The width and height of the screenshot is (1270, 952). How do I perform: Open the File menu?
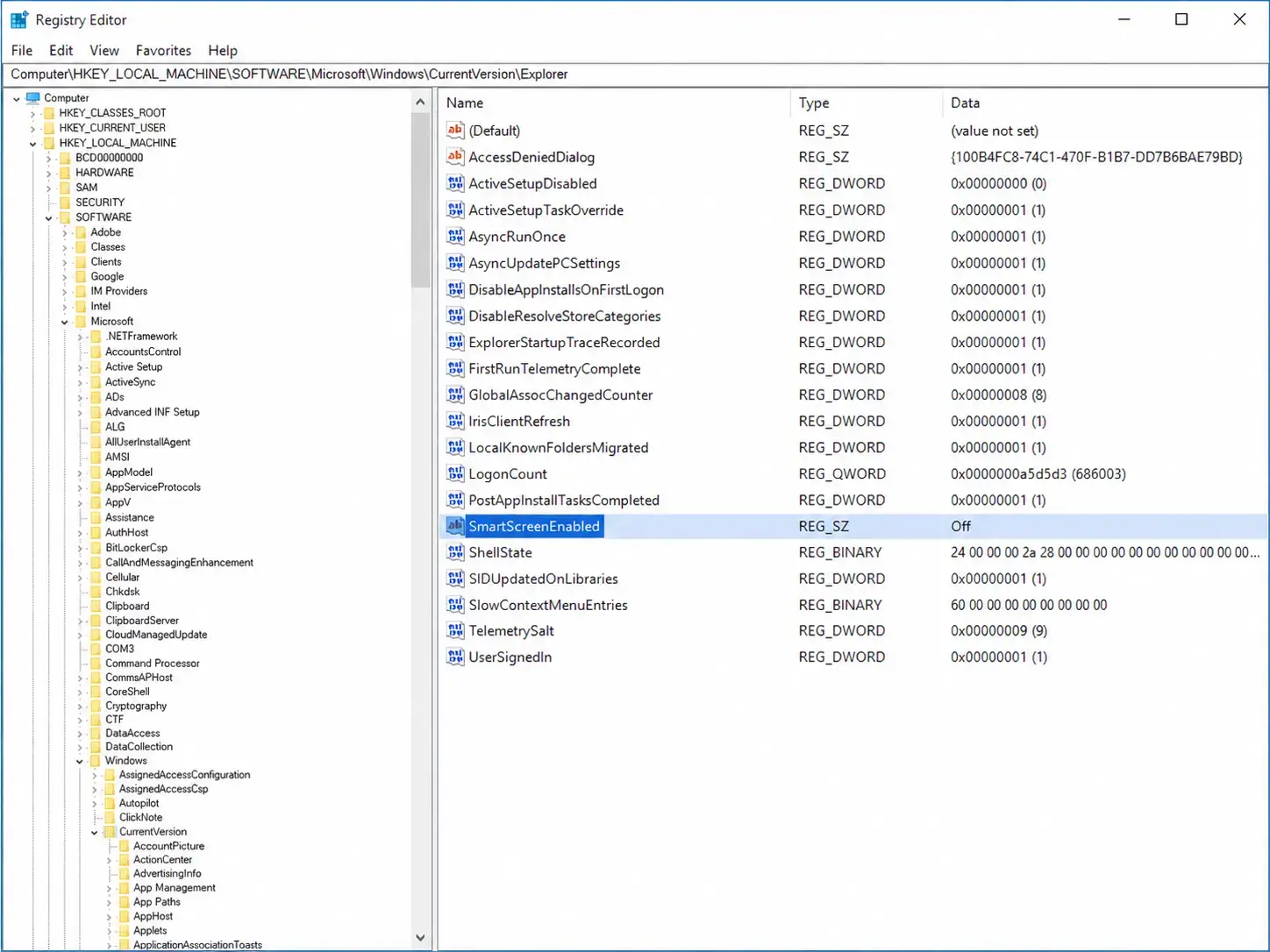click(22, 51)
